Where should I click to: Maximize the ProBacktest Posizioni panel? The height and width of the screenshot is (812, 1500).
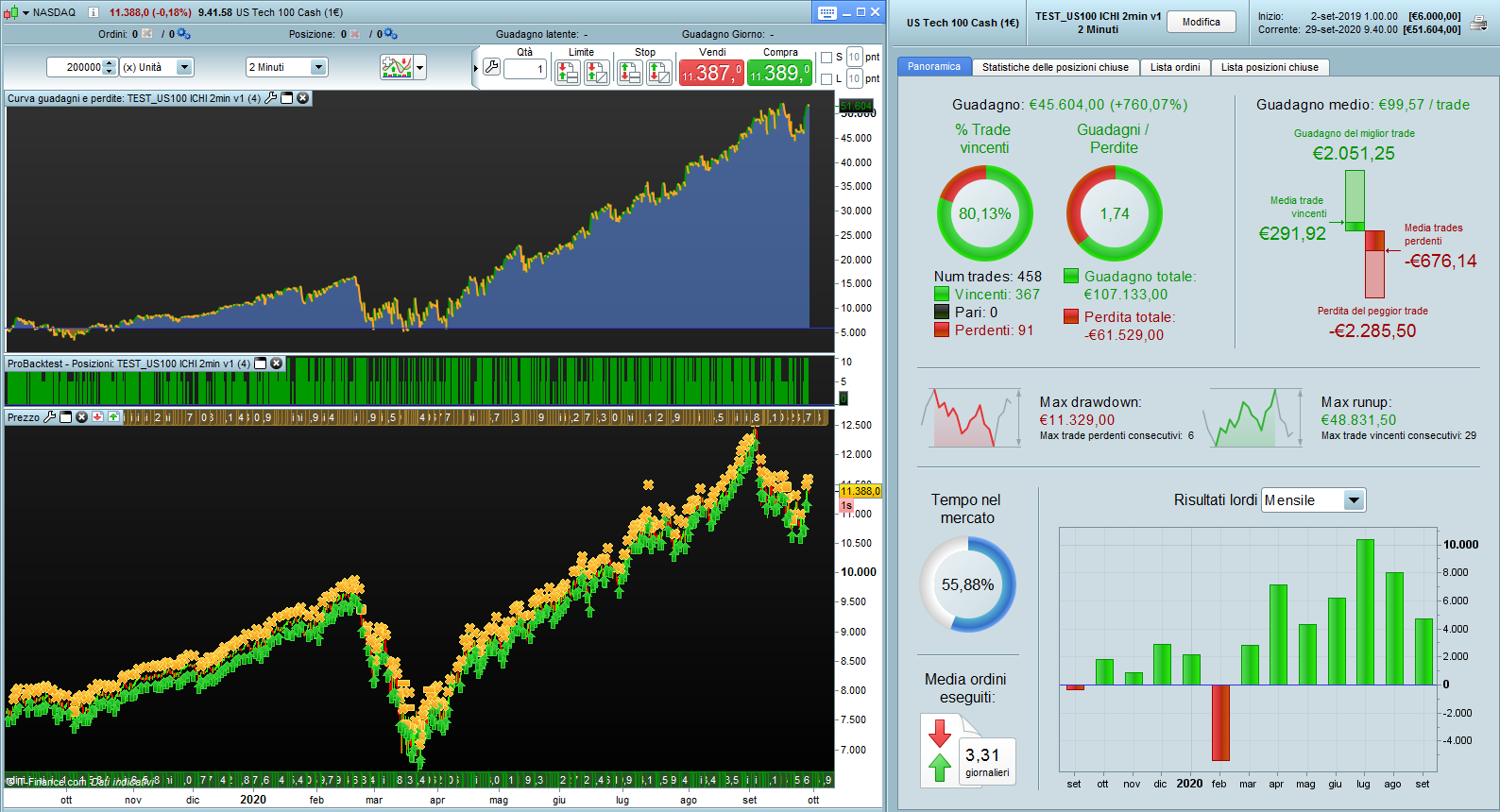(261, 364)
